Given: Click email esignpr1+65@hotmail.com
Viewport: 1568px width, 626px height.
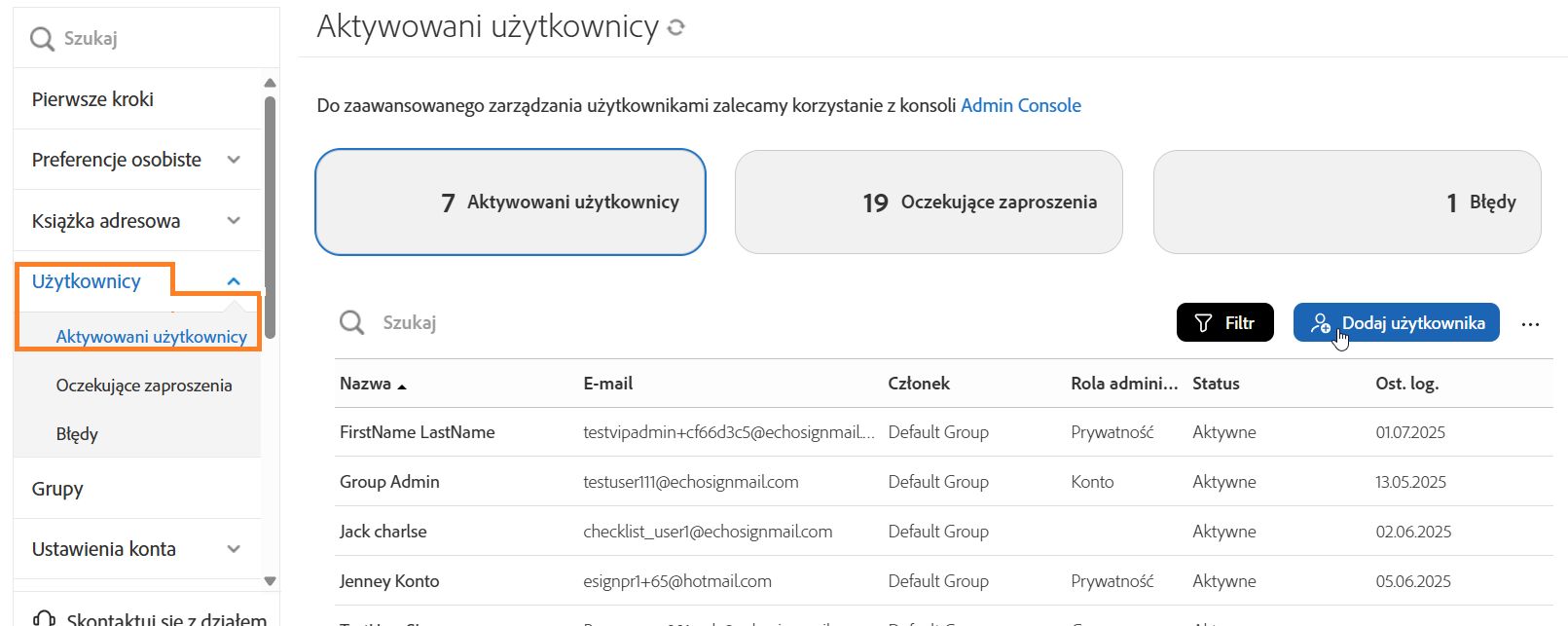Looking at the screenshot, I should click(x=677, y=581).
